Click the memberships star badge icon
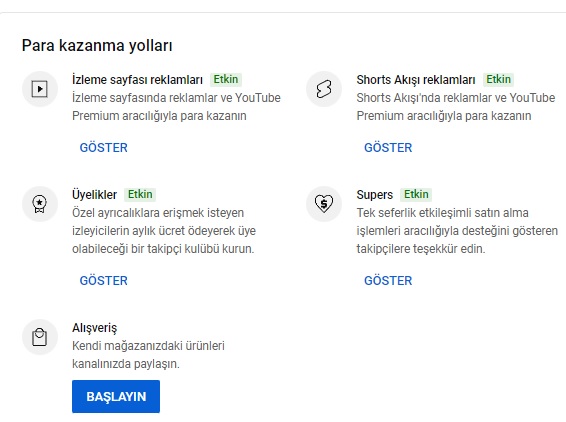 pos(40,204)
